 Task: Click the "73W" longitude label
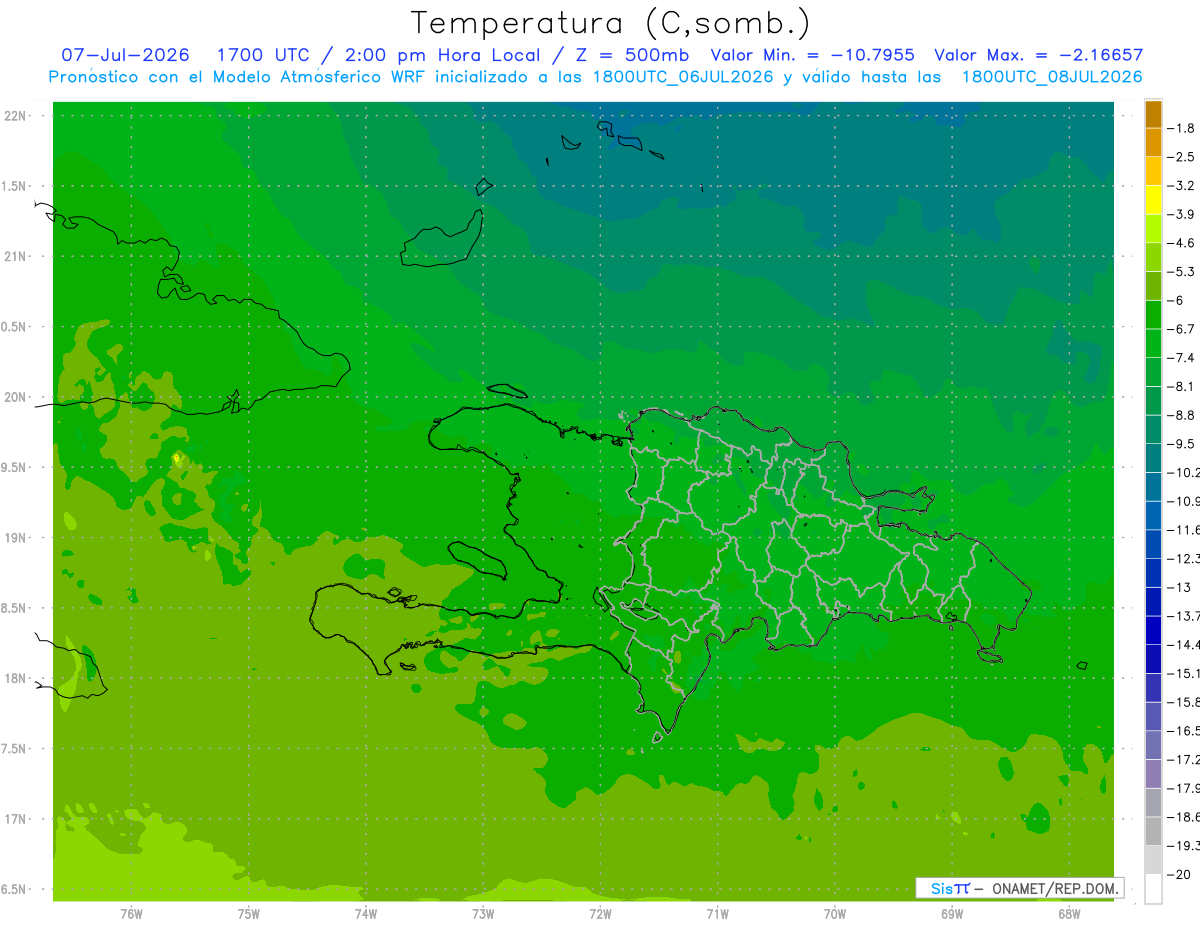coord(483,913)
